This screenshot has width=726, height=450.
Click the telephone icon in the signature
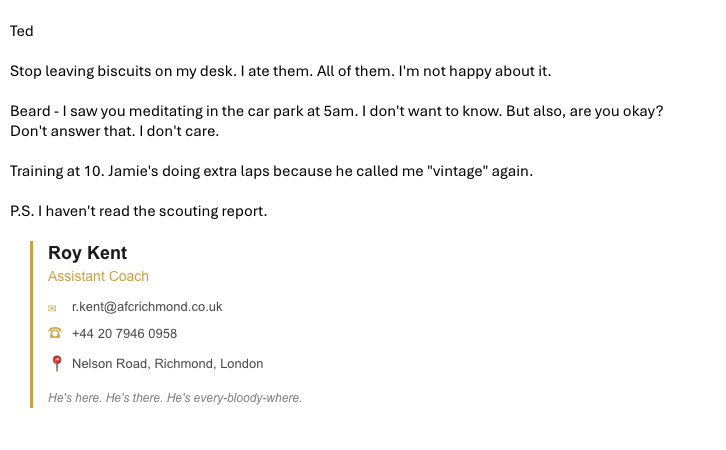54,333
